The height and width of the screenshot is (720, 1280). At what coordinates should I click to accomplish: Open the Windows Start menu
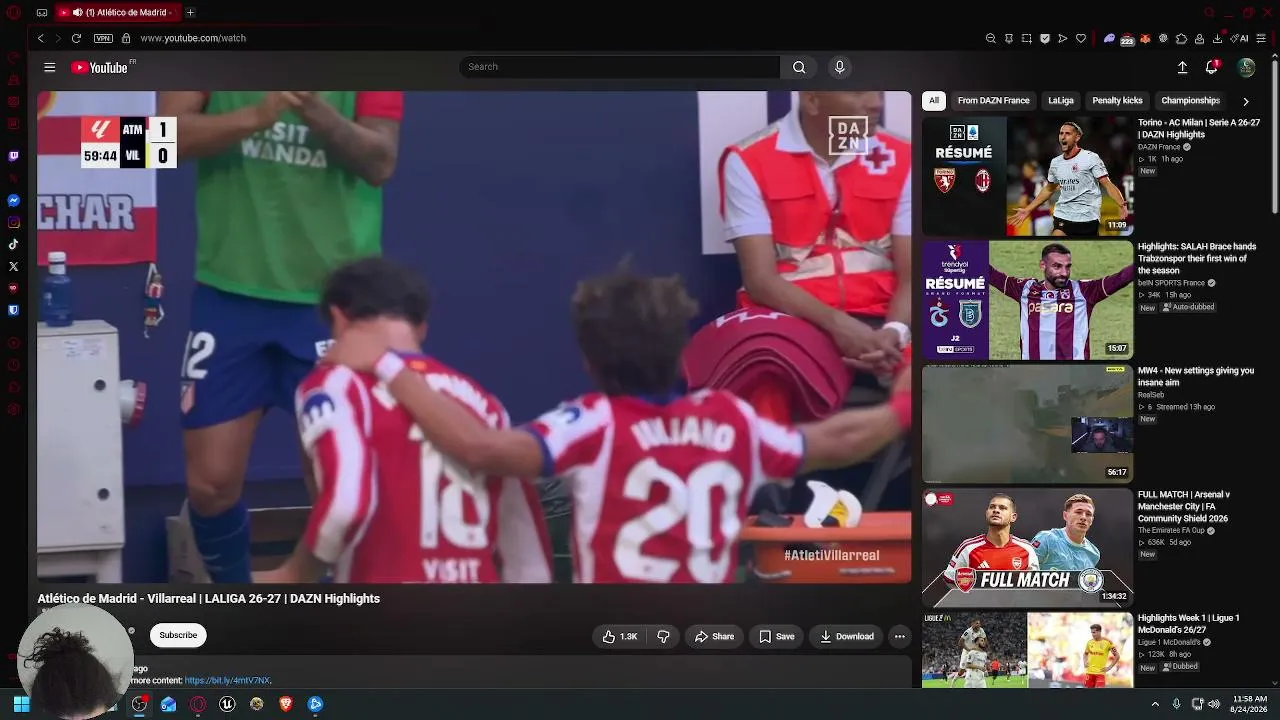(x=21, y=704)
